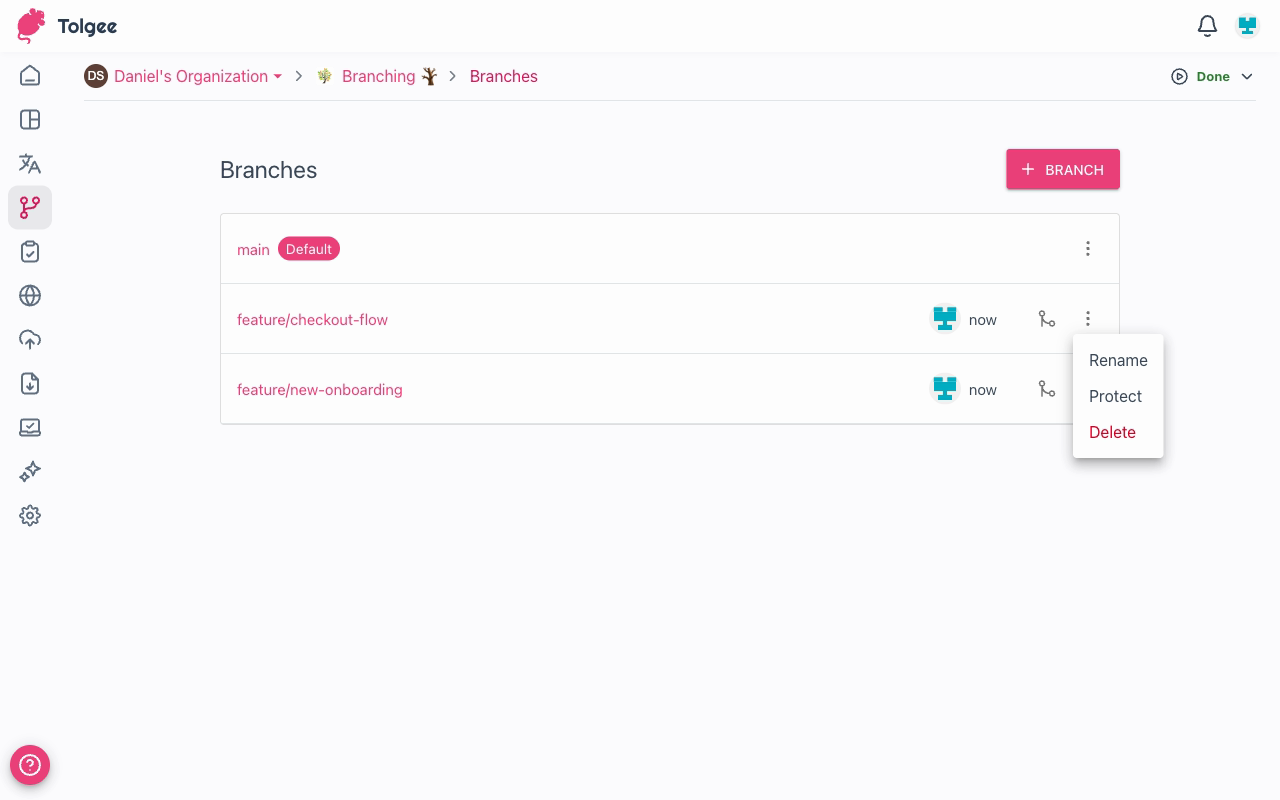Choose Delete in the open branch menu
1280x800 pixels.
pos(1112,432)
